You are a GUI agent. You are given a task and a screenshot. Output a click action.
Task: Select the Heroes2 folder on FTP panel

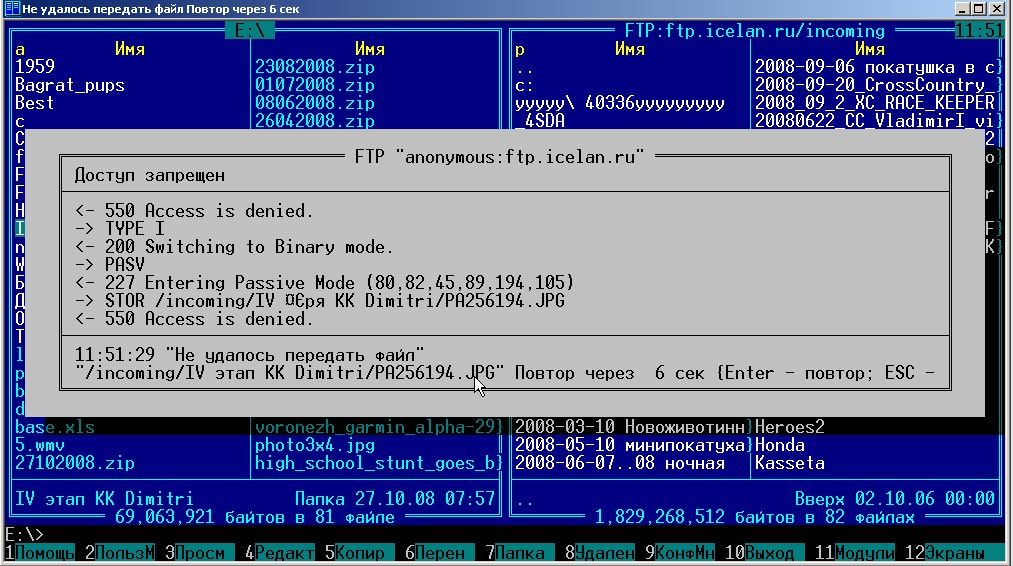tap(792, 427)
